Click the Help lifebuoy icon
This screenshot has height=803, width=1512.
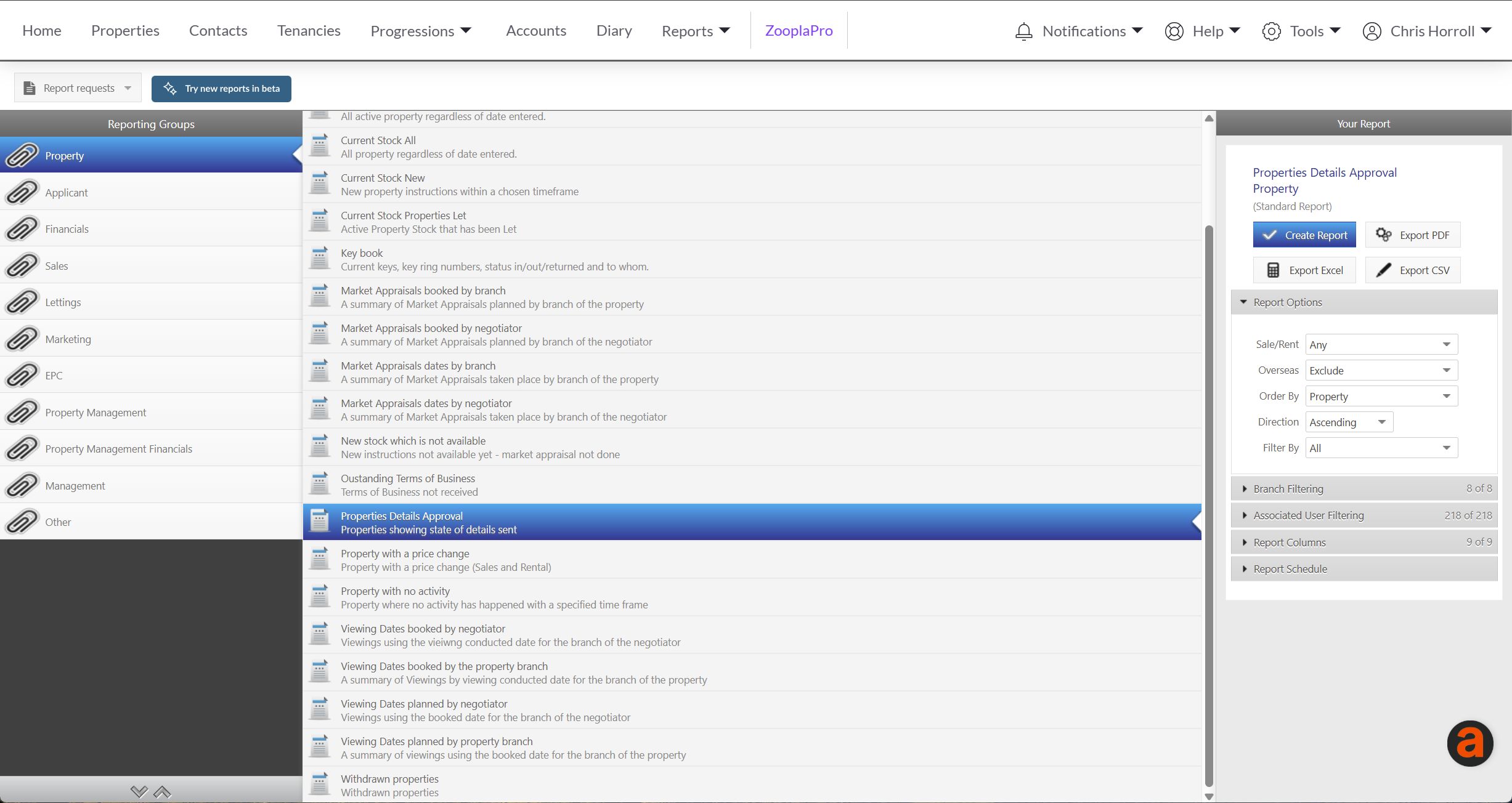1174,31
